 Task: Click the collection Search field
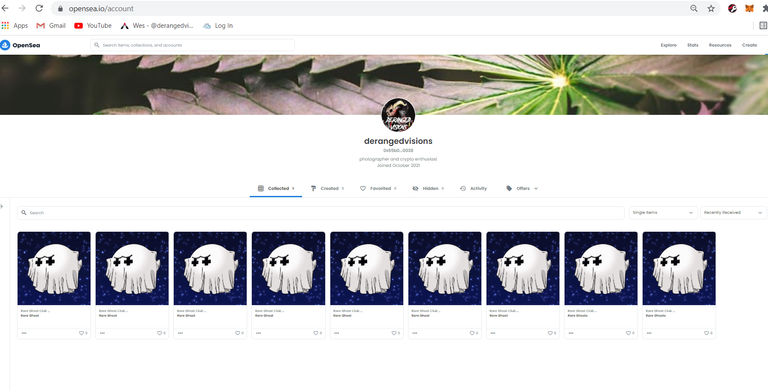(321, 213)
